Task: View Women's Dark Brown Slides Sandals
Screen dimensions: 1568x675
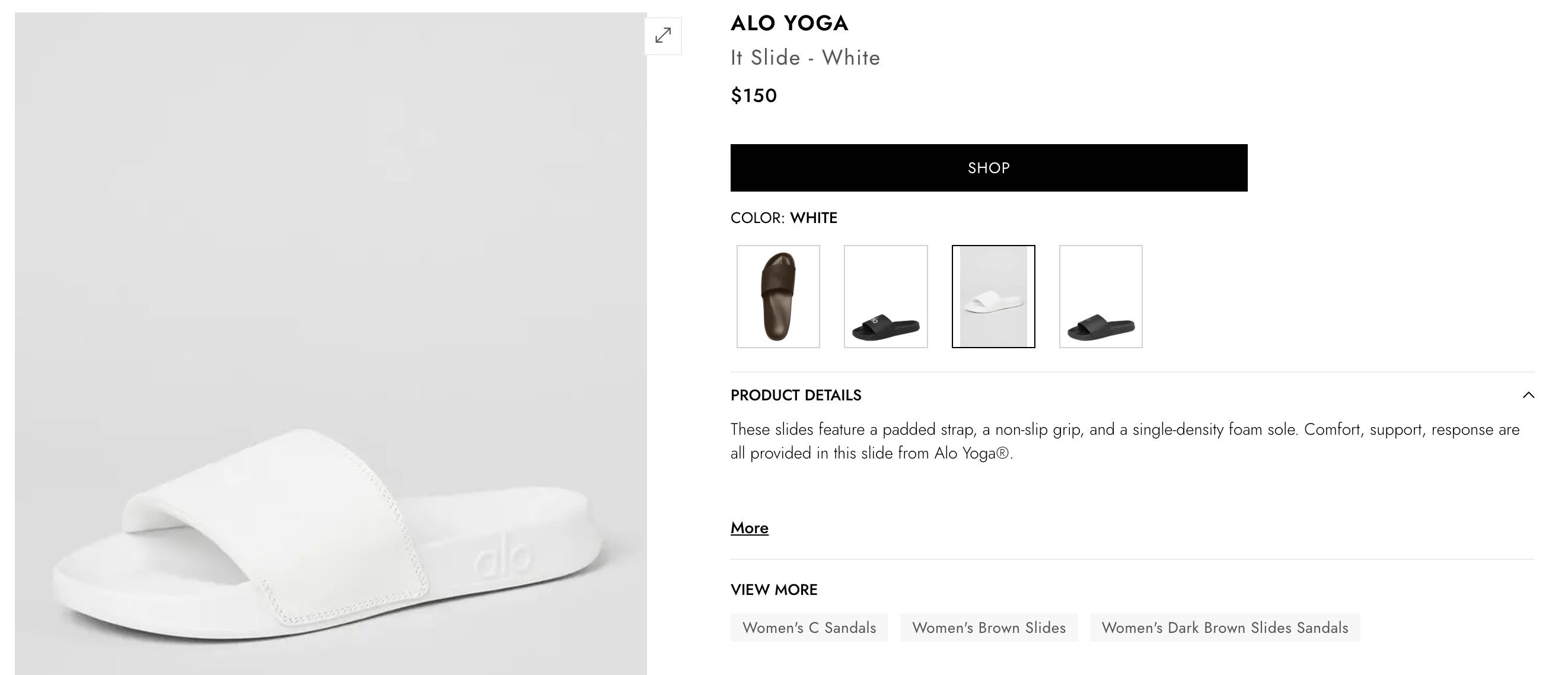Action: pos(1225,628)
